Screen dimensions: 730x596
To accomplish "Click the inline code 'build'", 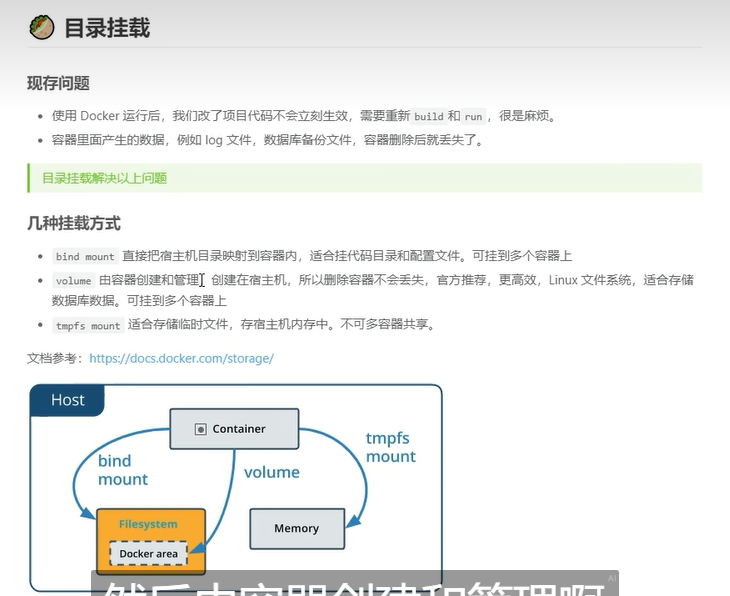I will (429, 116).
